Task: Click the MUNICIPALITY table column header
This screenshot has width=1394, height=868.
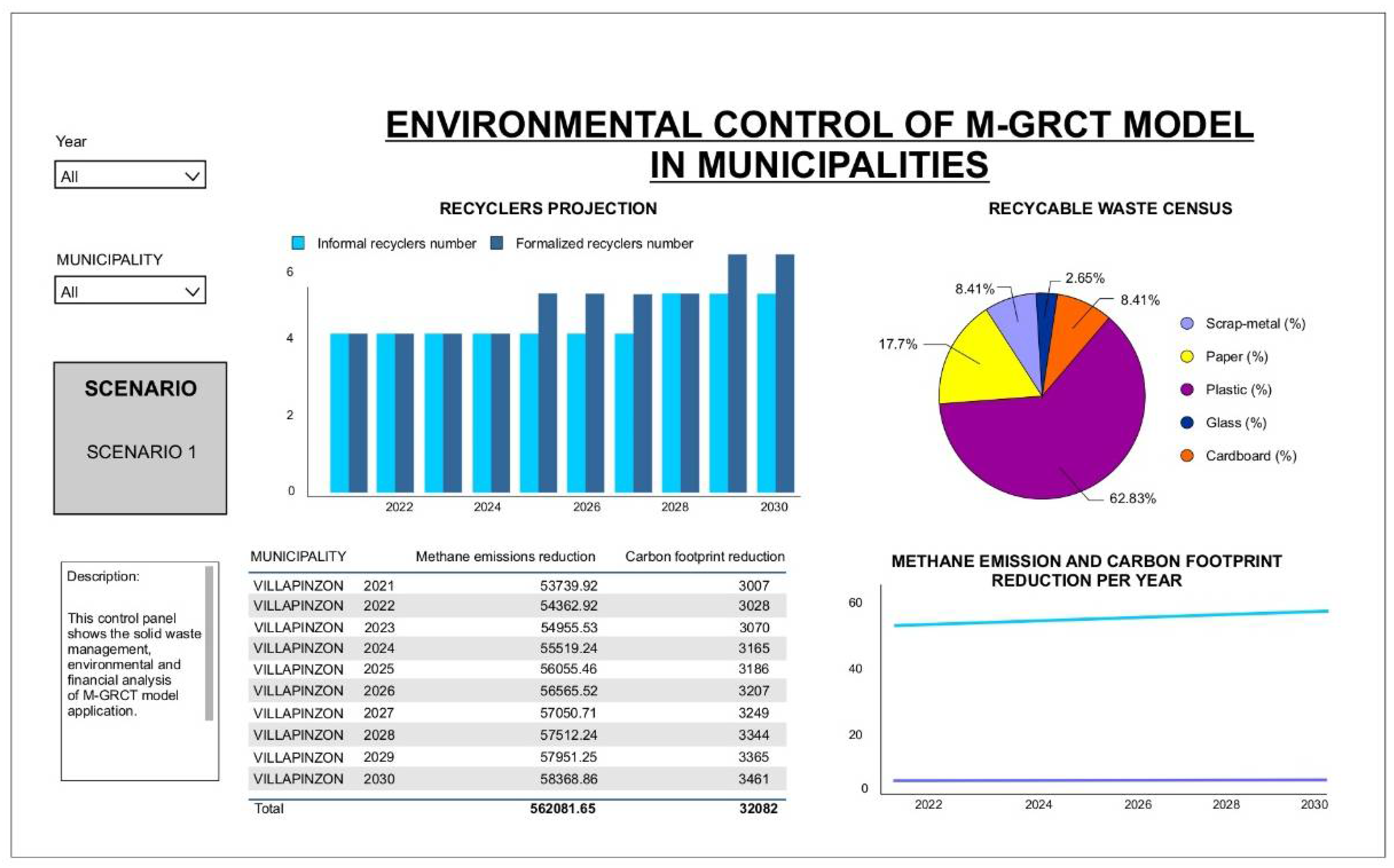Action: [x=298, y=557]
